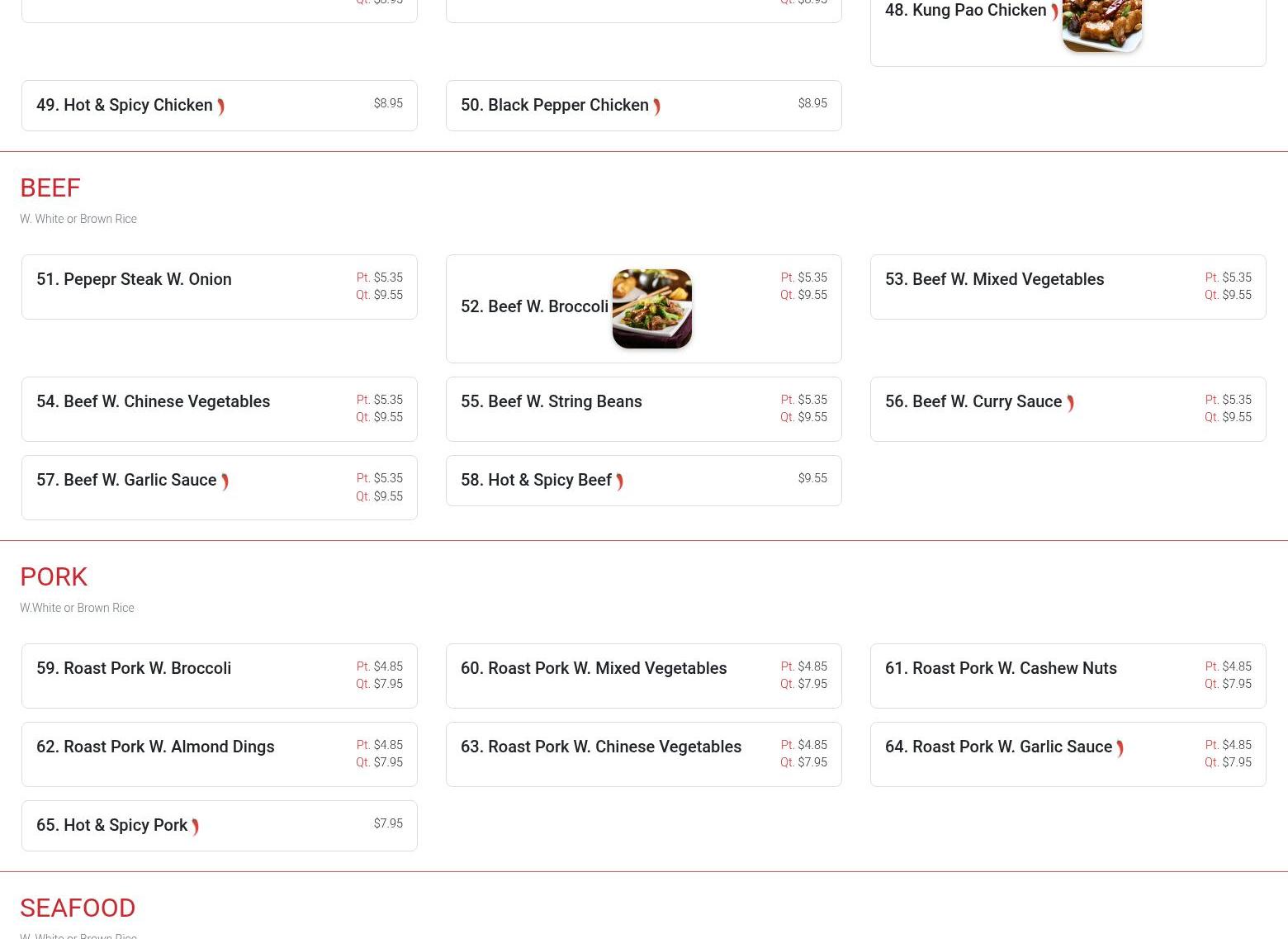Click the pint price of Beef W. Mixed Vegetables
This screenshot has width=1288, height=939.
tap(1229, 277)
